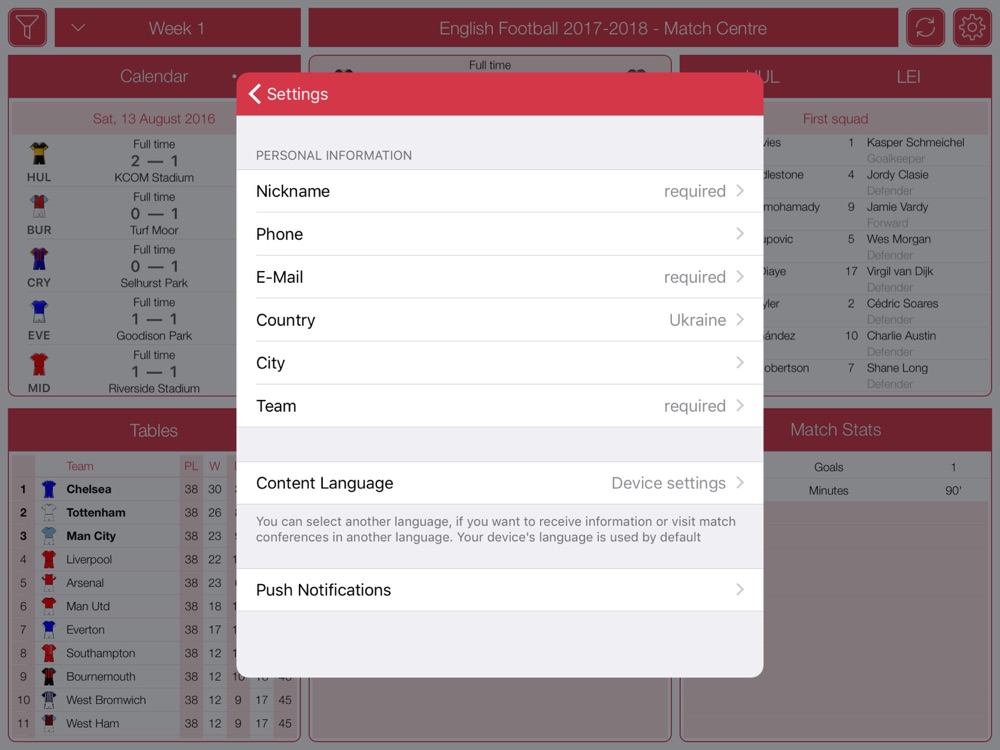
Task: Open the Riverside Stadium match row
Action: [154, 371]
